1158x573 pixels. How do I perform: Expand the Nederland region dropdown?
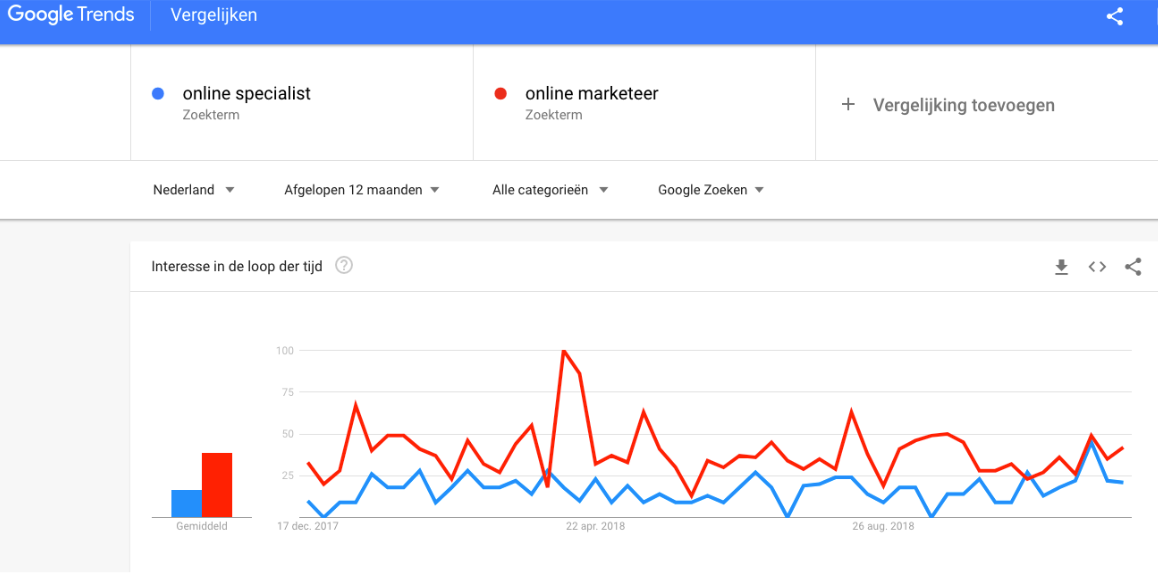point(193,190)
